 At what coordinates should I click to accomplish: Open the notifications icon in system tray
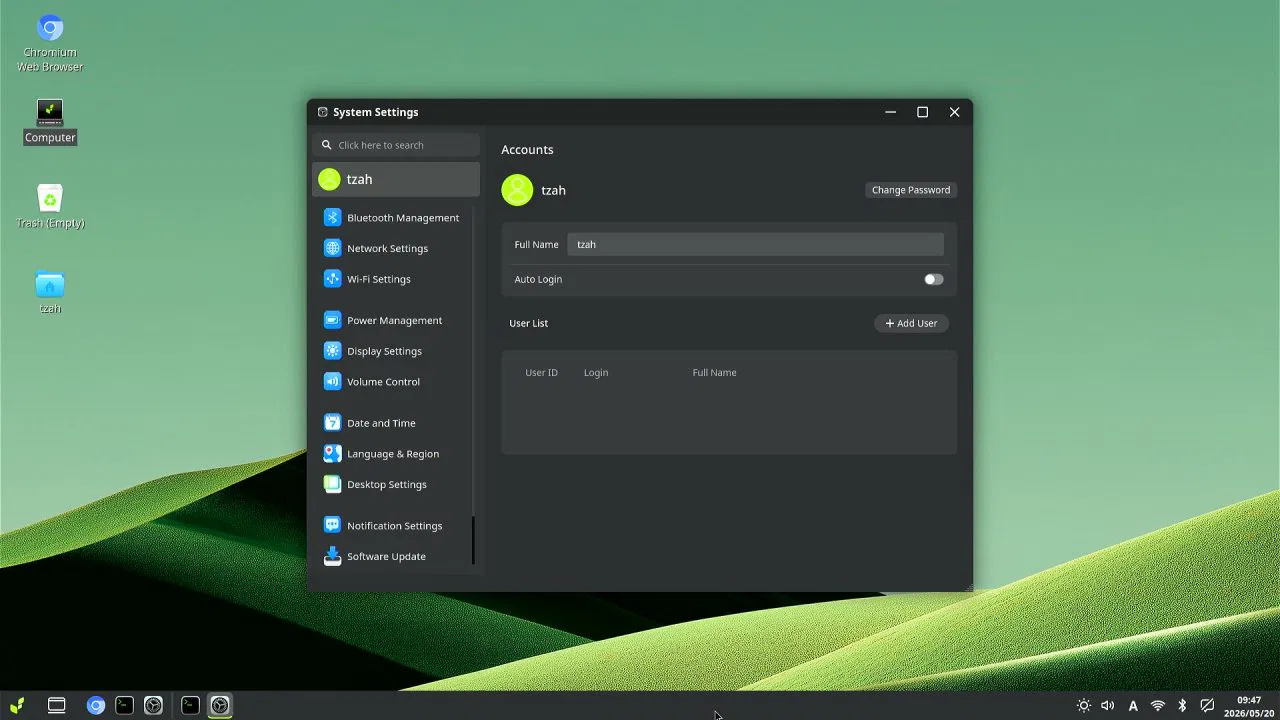tap(1207, 706)
